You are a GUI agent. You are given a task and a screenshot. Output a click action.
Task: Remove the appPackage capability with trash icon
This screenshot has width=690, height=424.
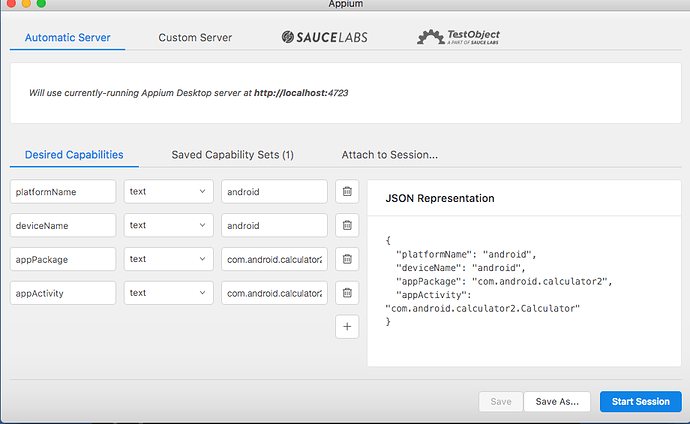point(347,259)
